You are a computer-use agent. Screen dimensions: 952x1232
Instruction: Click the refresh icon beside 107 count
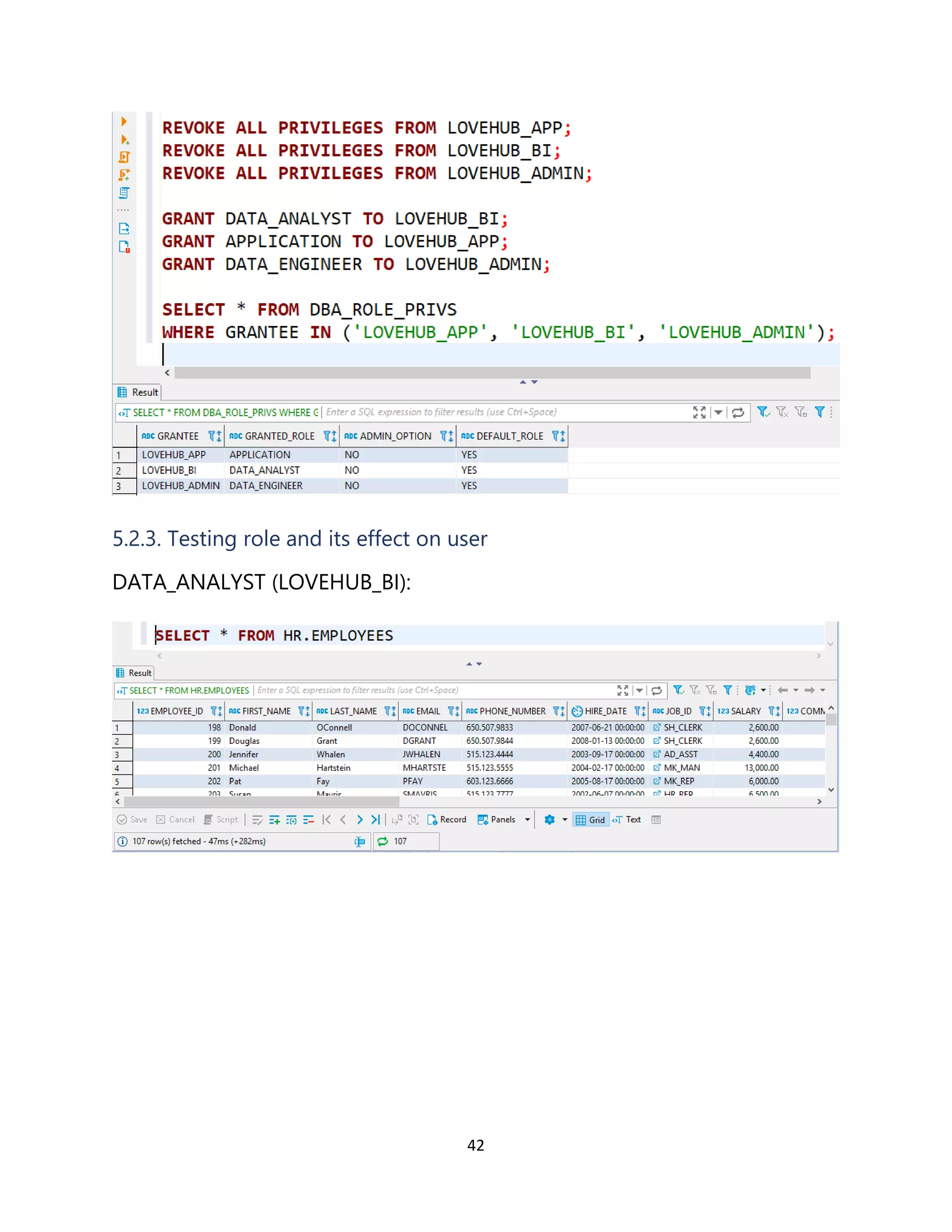click(x=383, y=841)
